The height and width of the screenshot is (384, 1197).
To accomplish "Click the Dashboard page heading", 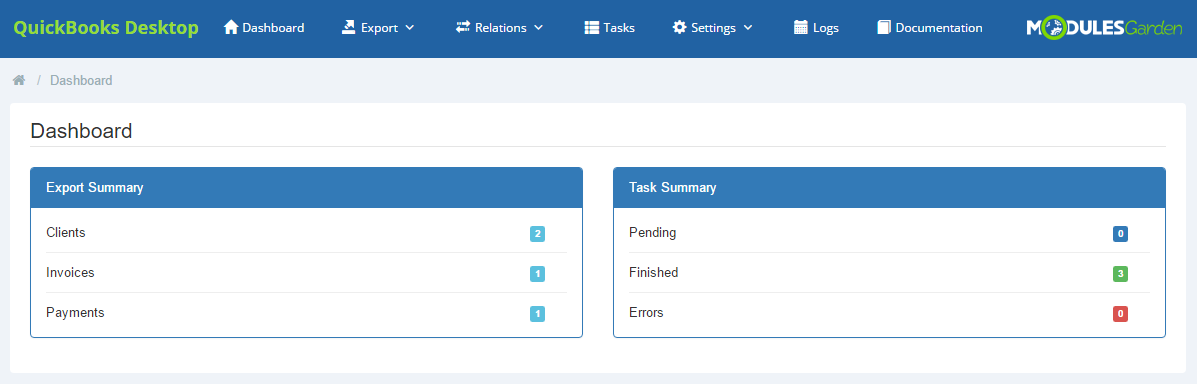I will (x=82, y=131).
